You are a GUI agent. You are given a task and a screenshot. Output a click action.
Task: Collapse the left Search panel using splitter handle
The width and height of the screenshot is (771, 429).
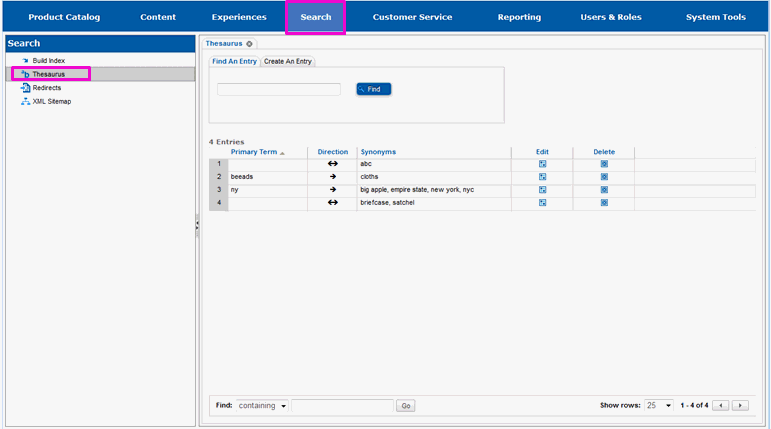[197, 226]
